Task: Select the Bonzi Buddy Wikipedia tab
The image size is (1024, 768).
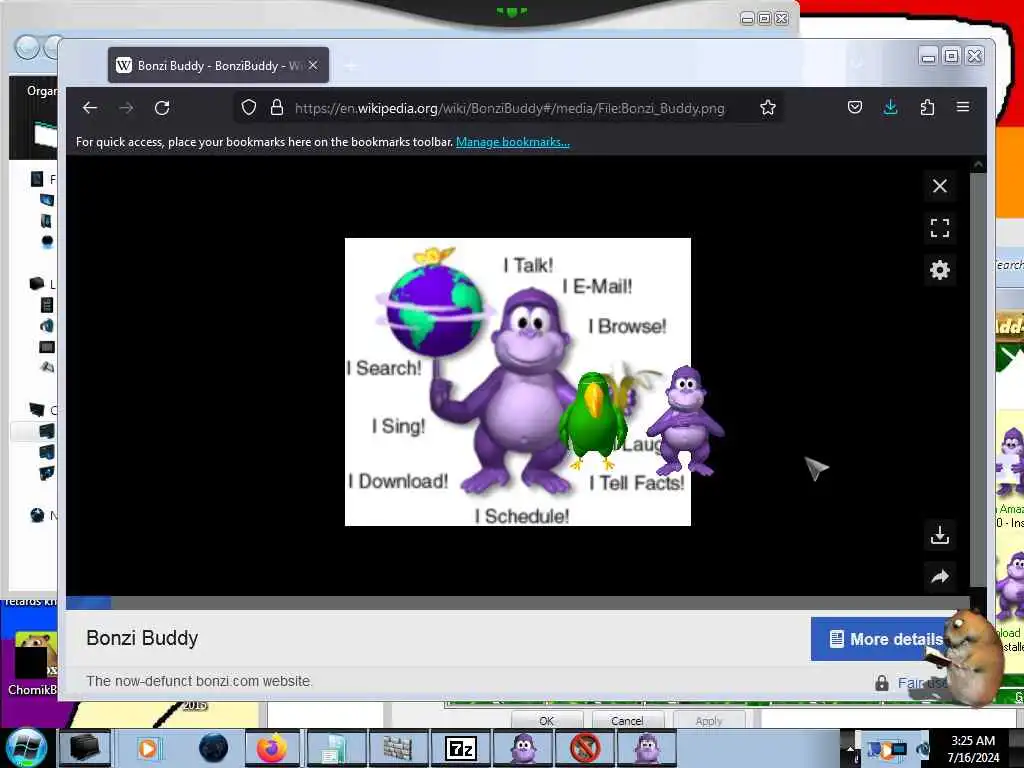Action: click(218, 65)
